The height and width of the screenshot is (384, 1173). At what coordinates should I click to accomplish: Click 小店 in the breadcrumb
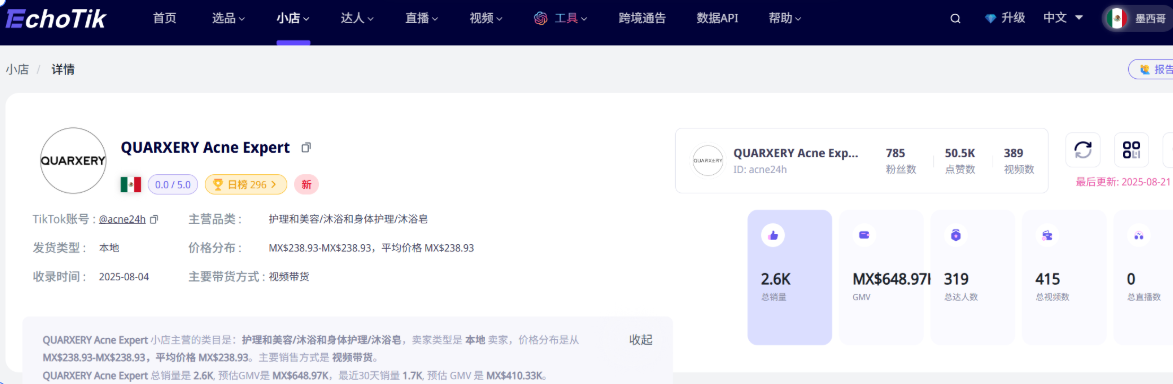(17, 70)
